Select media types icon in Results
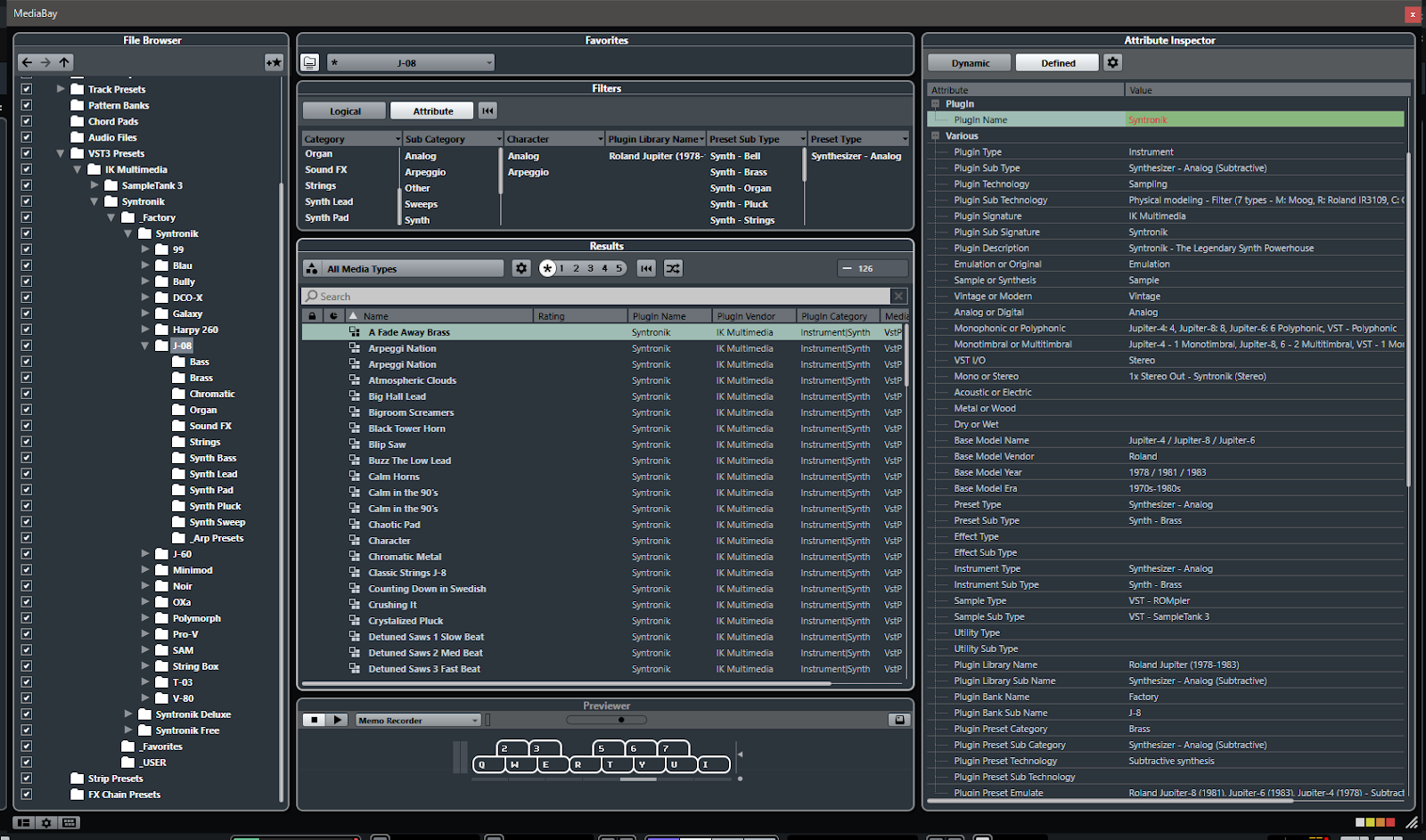Screen dimensions: 1426x840 coord(312,268)
